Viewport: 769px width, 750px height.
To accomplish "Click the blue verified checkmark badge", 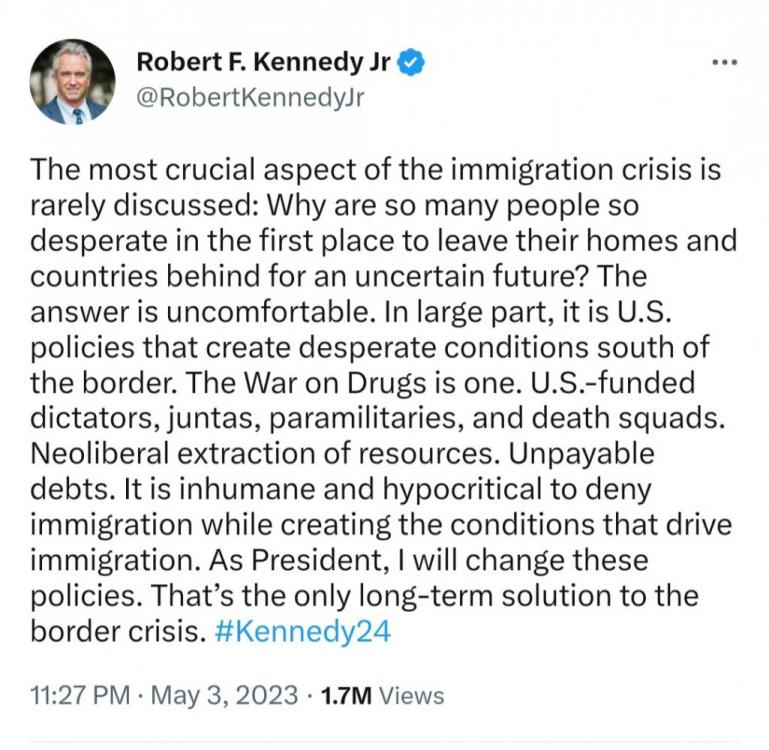I will point(410,63).
